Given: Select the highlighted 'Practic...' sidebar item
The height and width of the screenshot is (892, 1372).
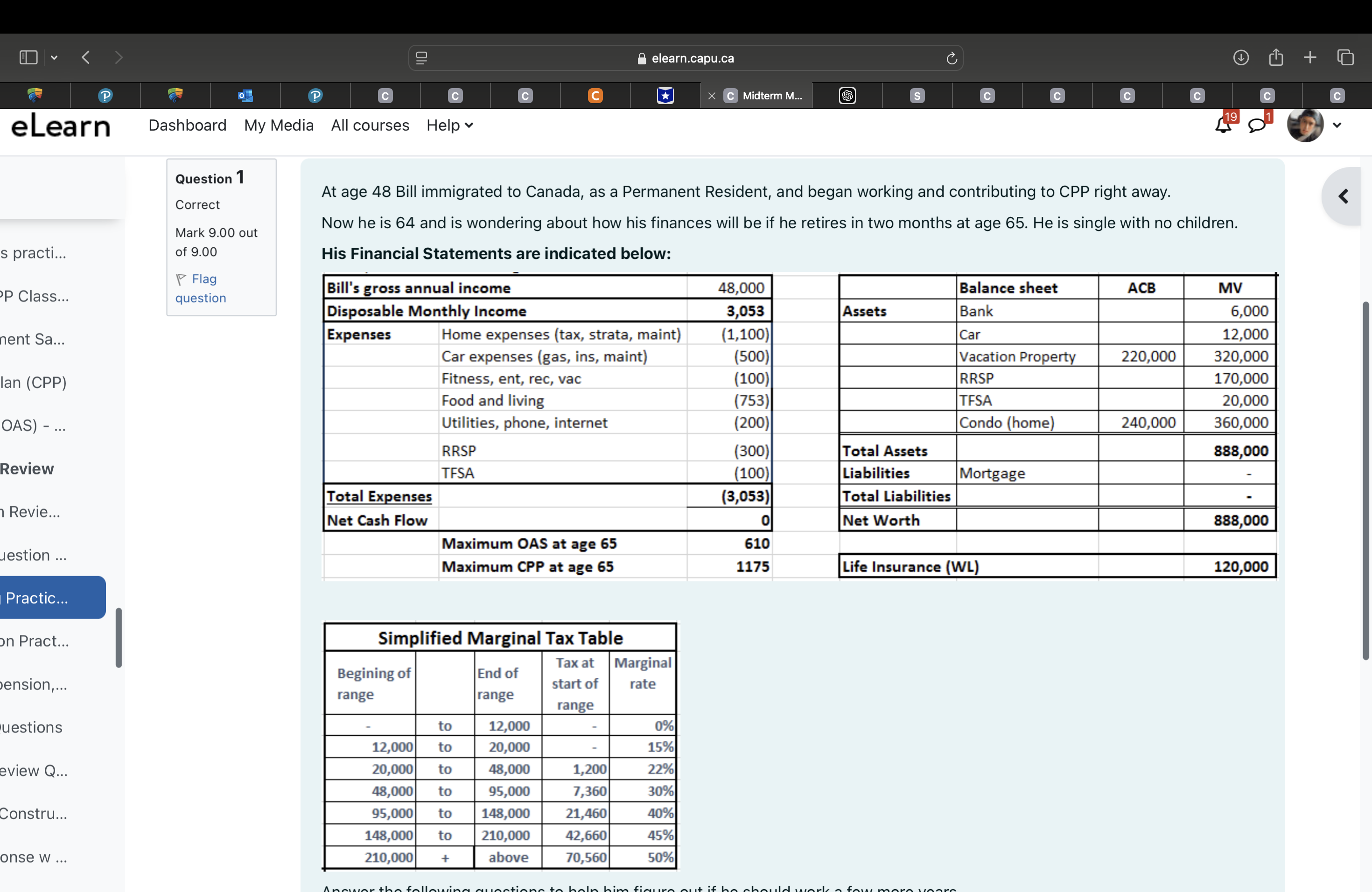Looking at the screenshot, I should [x=52, y=598].
